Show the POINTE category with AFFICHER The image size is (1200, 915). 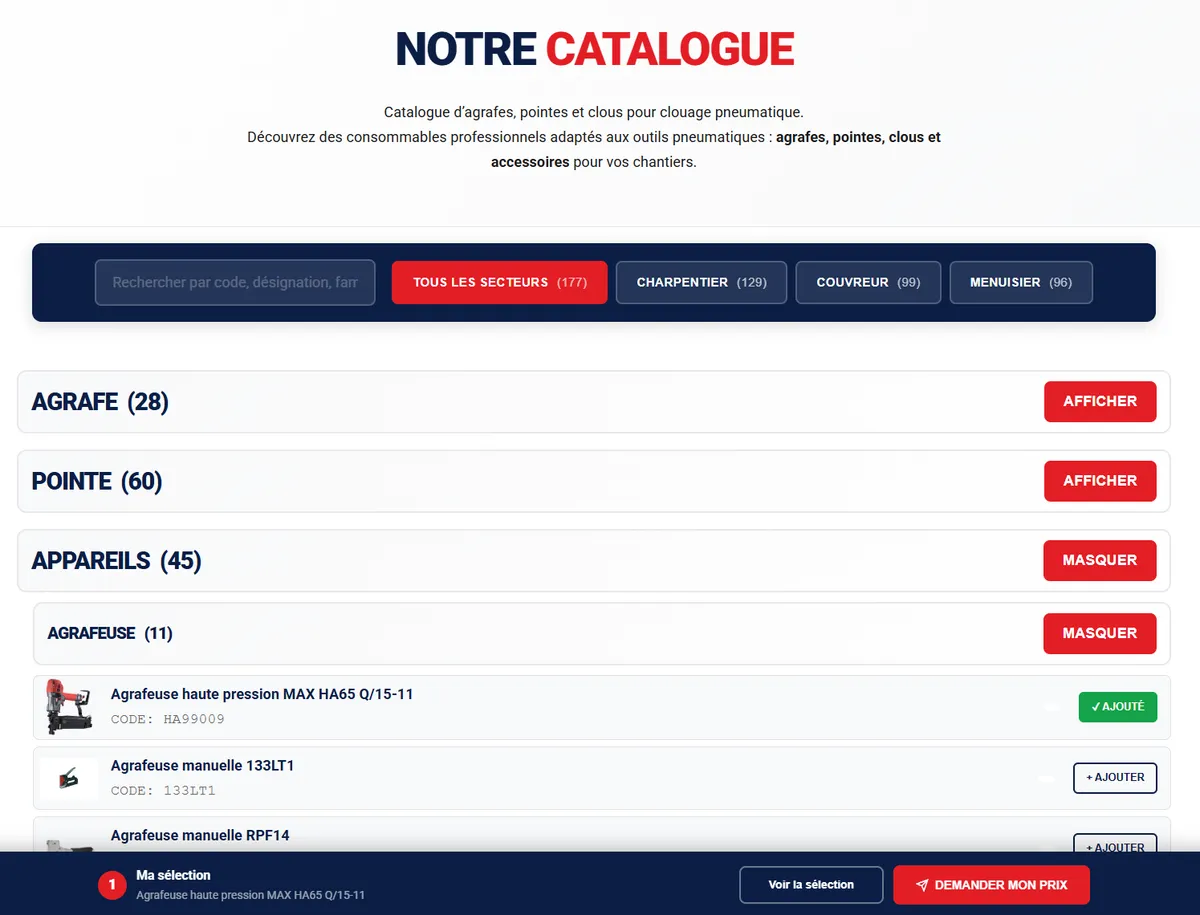[1100, 481]
